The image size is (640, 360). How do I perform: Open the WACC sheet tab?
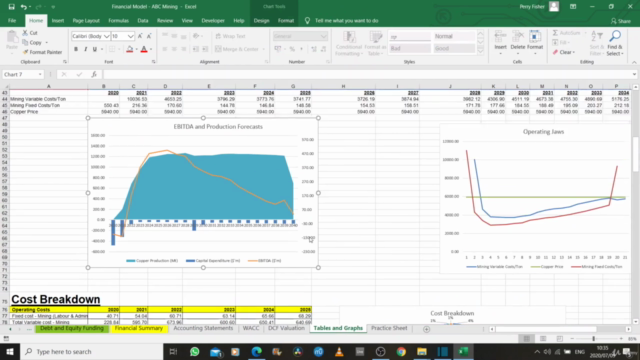pos(251,328)
